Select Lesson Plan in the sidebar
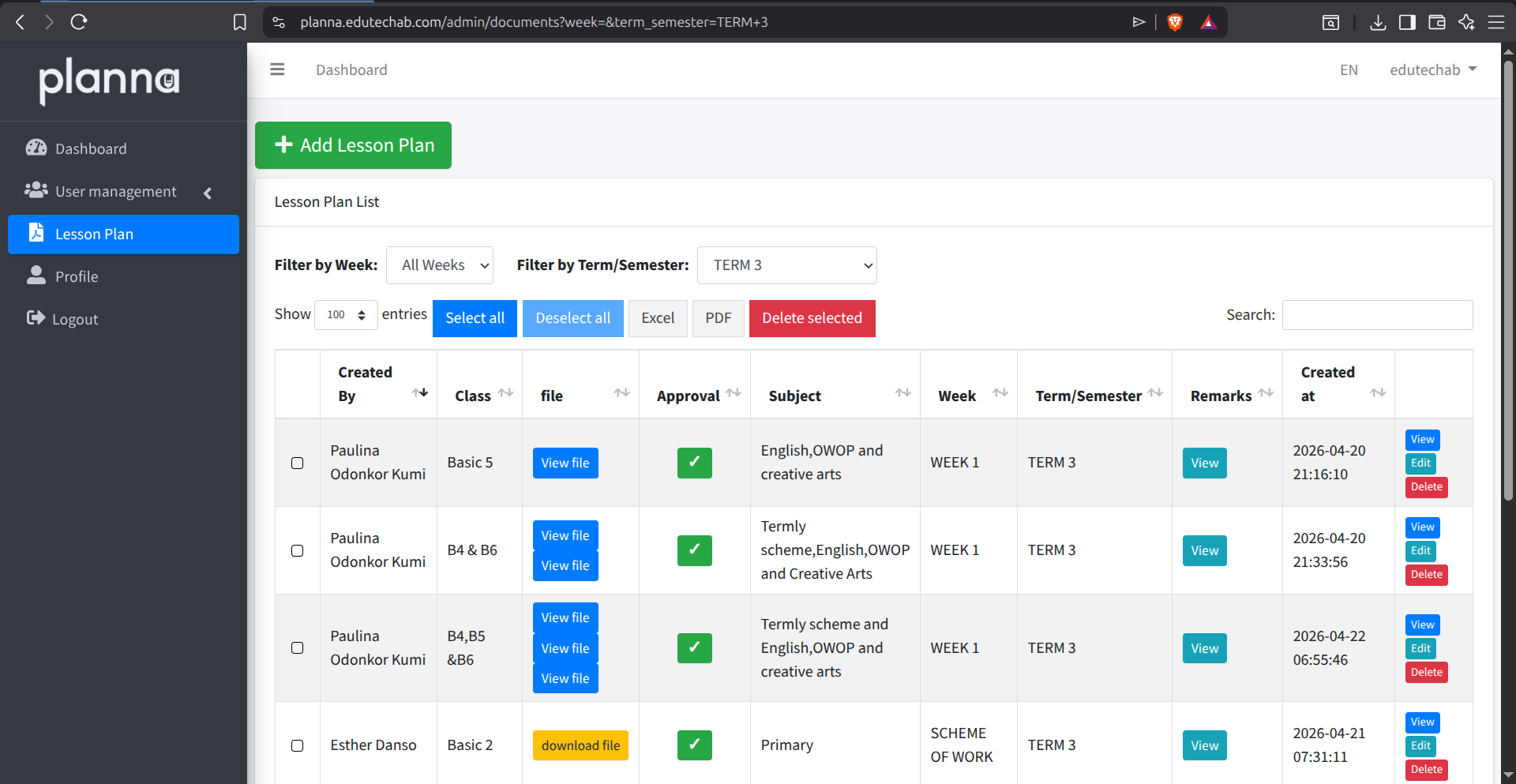This screenshot has height=784, width=1516. [123, 234]
